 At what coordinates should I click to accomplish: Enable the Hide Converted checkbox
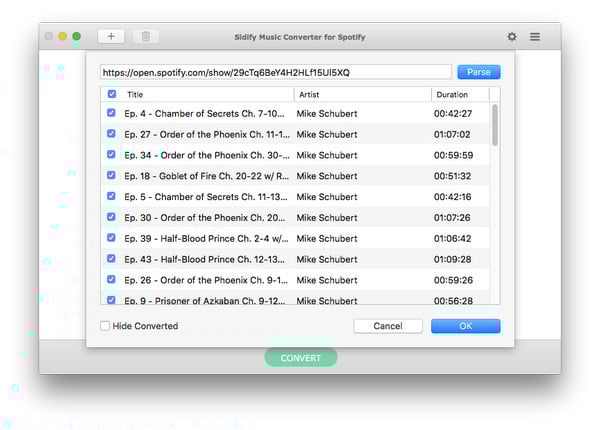[x=105, y=326]
